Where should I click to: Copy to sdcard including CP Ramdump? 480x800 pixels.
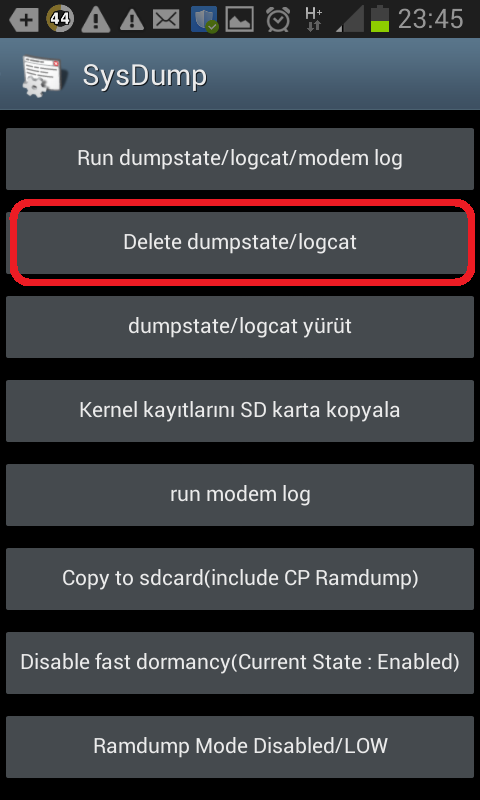pos(240,579)
